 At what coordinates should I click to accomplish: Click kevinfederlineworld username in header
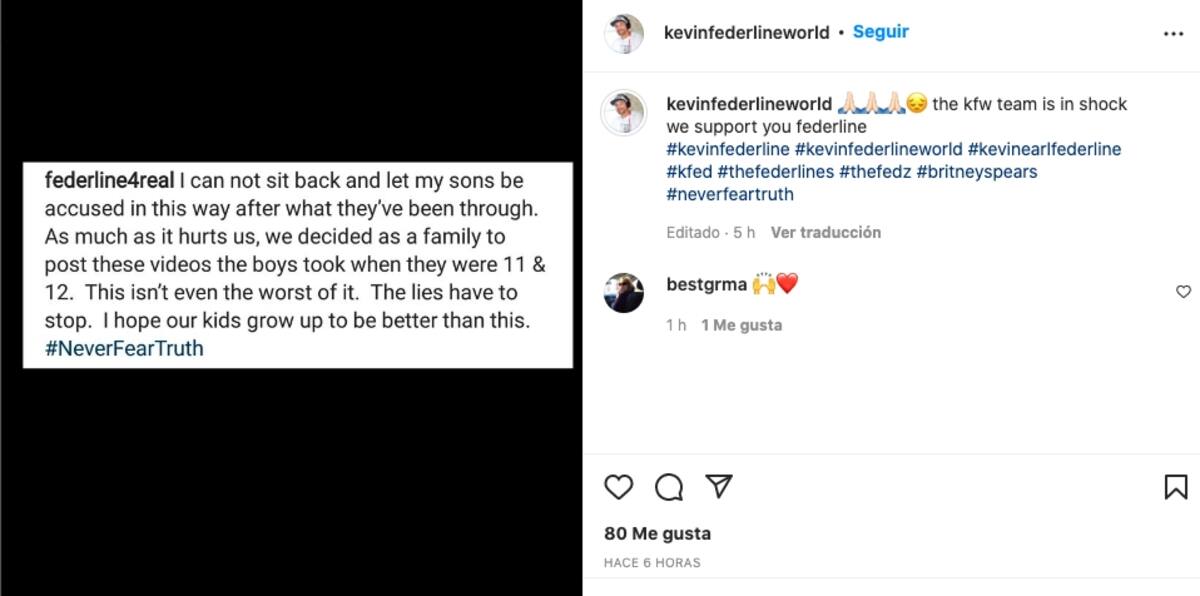(x=746, y=32)
